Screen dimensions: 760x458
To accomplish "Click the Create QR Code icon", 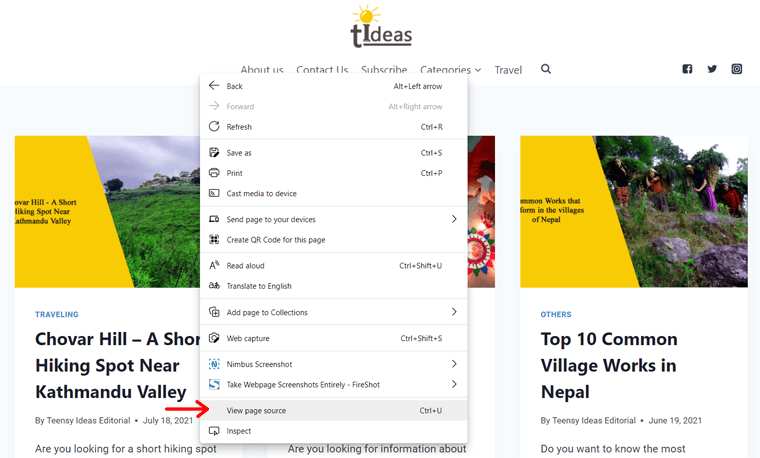I will point(214,240).
